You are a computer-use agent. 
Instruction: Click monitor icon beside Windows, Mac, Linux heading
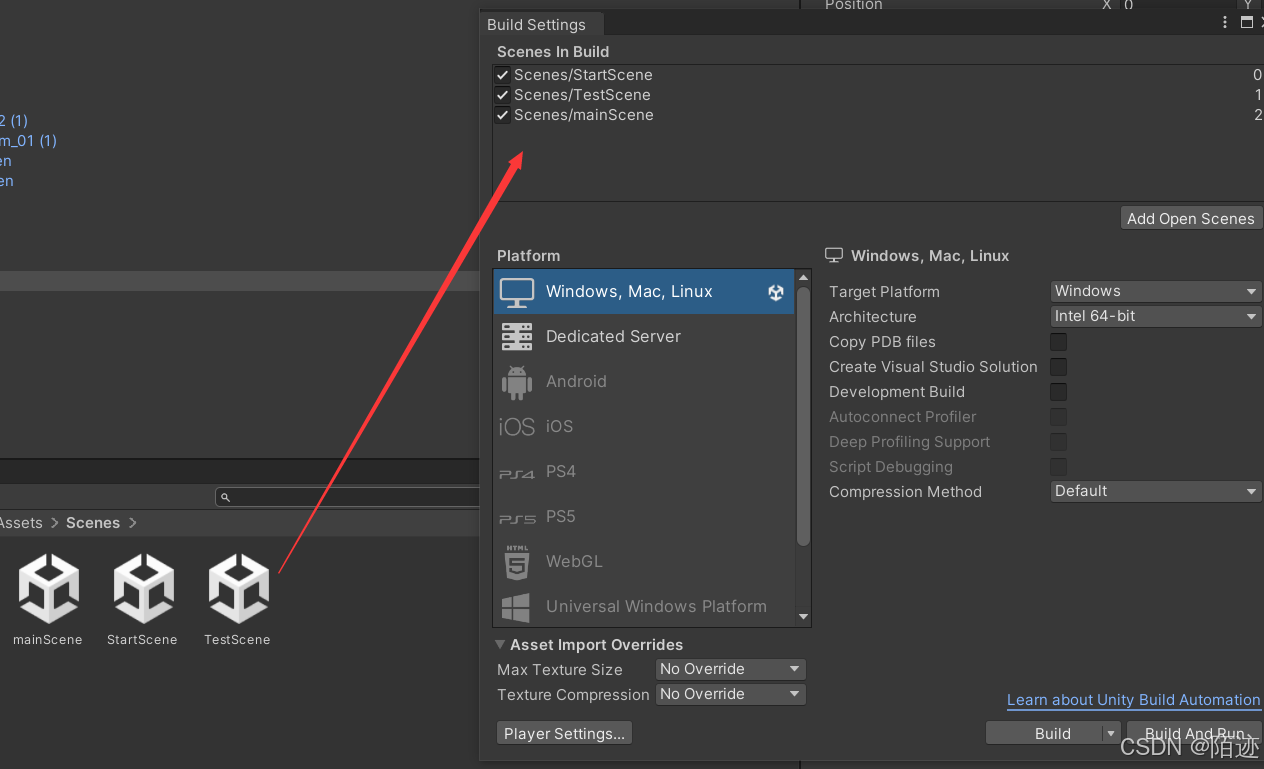pyautogui.click(x=834, y=256)
